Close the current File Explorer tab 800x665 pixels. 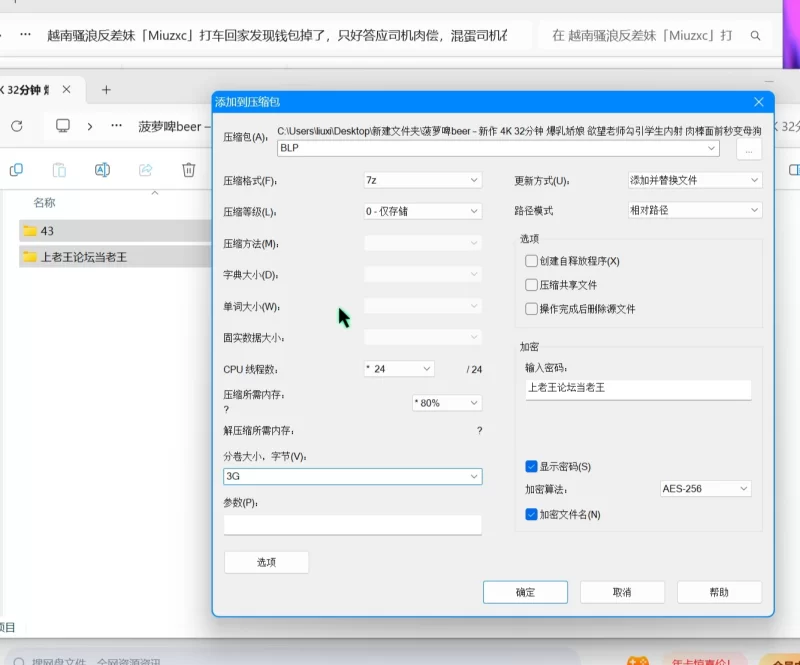66,90
